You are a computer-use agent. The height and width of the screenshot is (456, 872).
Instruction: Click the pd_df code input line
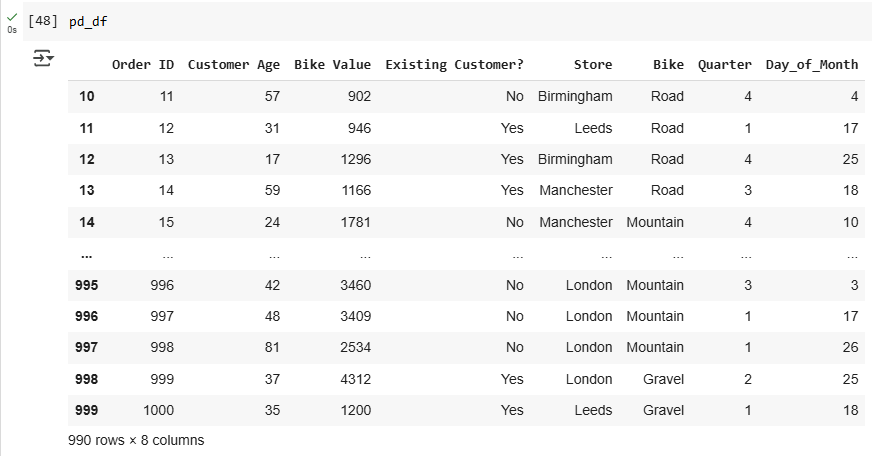88,22
